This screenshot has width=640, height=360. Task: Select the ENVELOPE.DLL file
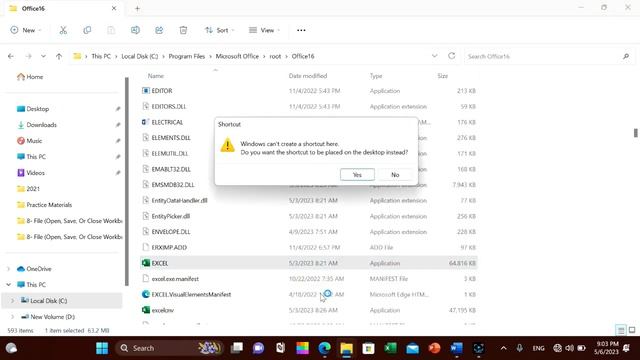click(309, 232)
